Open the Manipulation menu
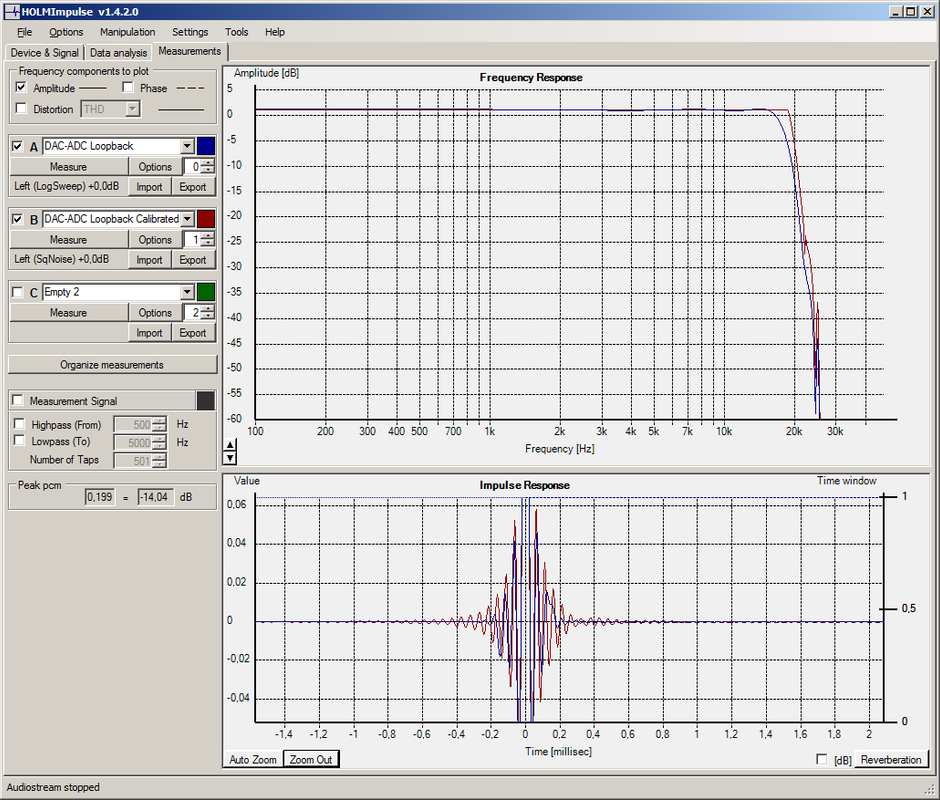 128,32
